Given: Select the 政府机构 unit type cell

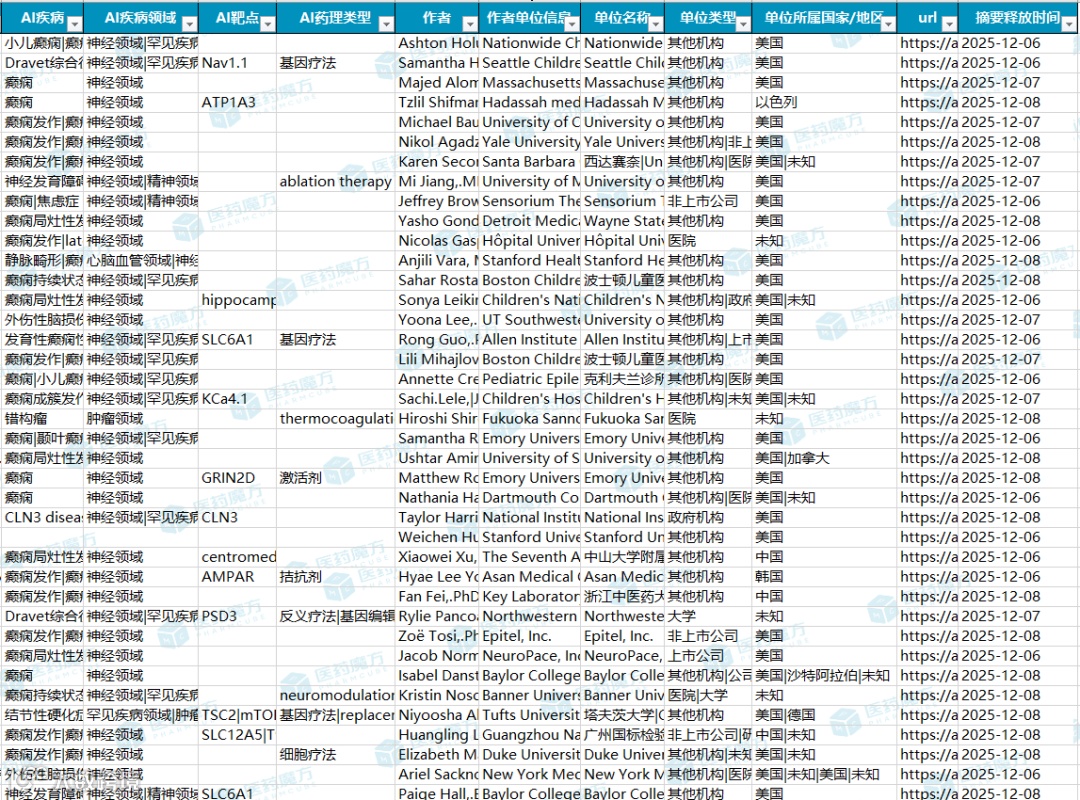Looking at the screenshot, I should pos(709,517).
